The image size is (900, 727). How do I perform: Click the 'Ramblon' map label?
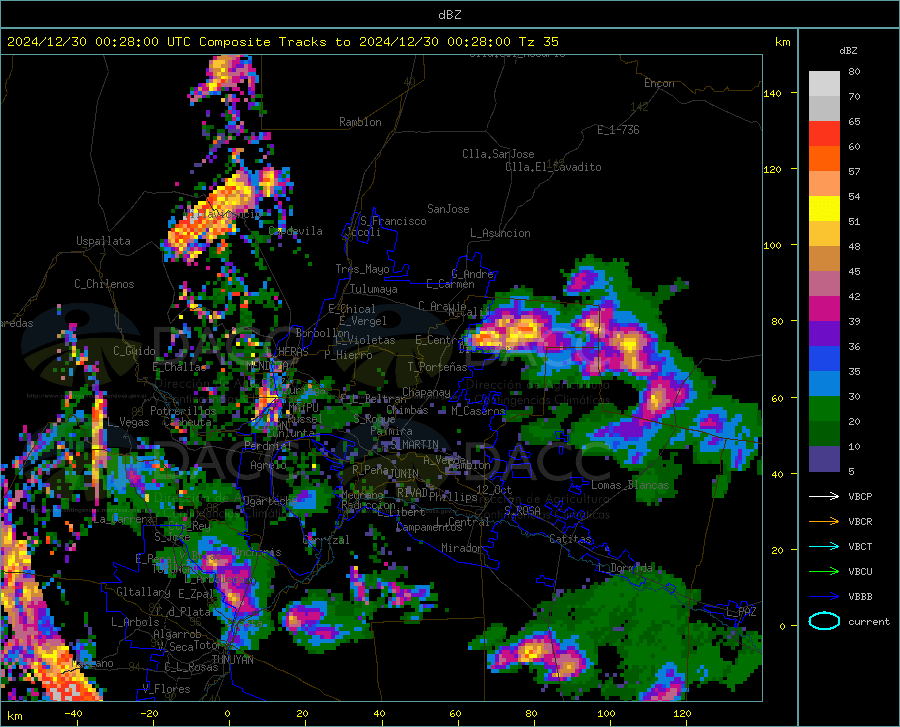360,122
